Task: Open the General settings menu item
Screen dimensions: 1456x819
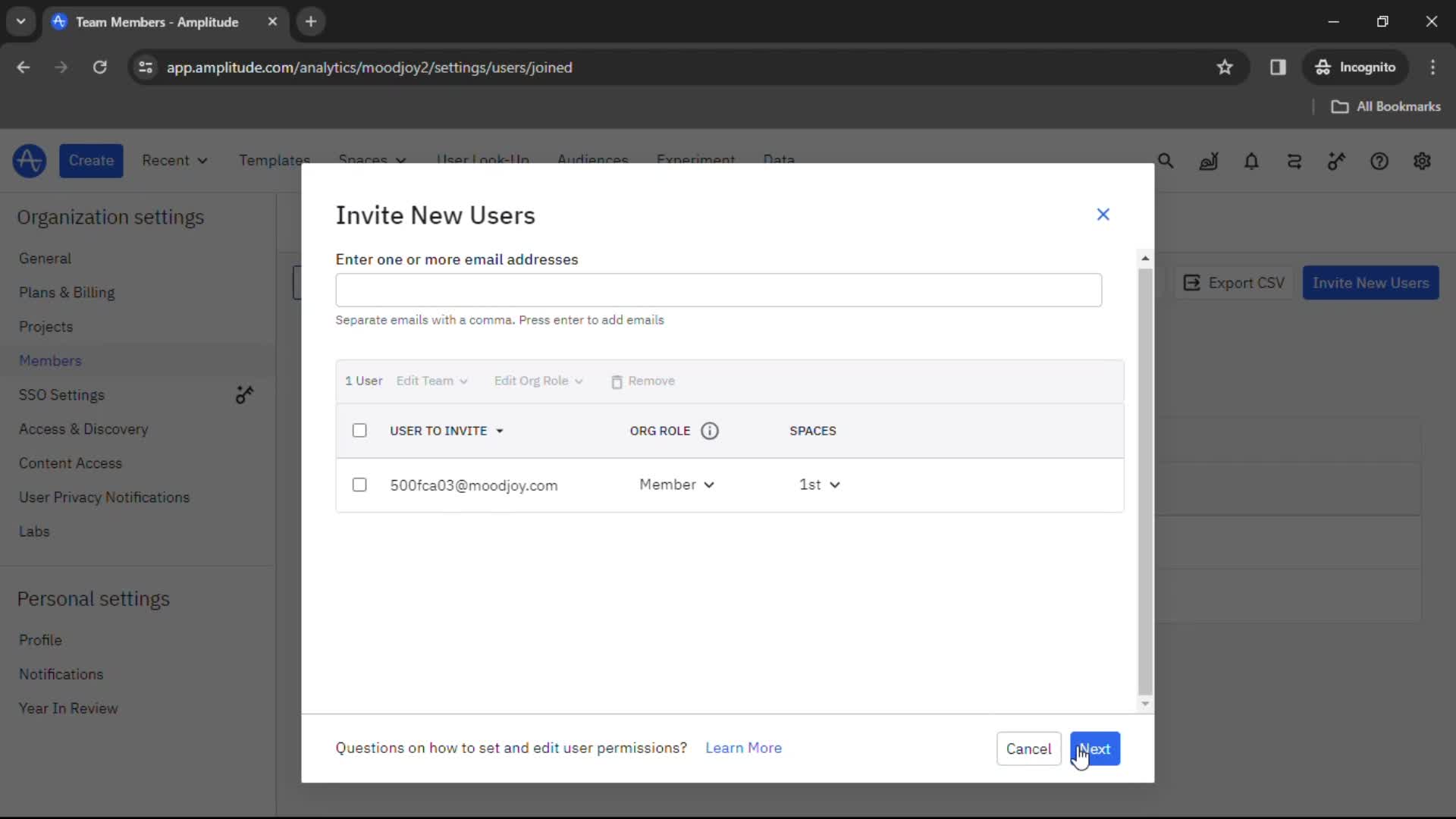Action: point(44,258)
